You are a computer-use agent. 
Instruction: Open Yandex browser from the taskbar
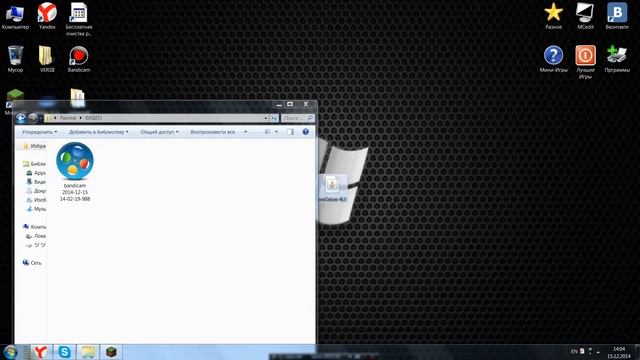[x=41, y=352]
